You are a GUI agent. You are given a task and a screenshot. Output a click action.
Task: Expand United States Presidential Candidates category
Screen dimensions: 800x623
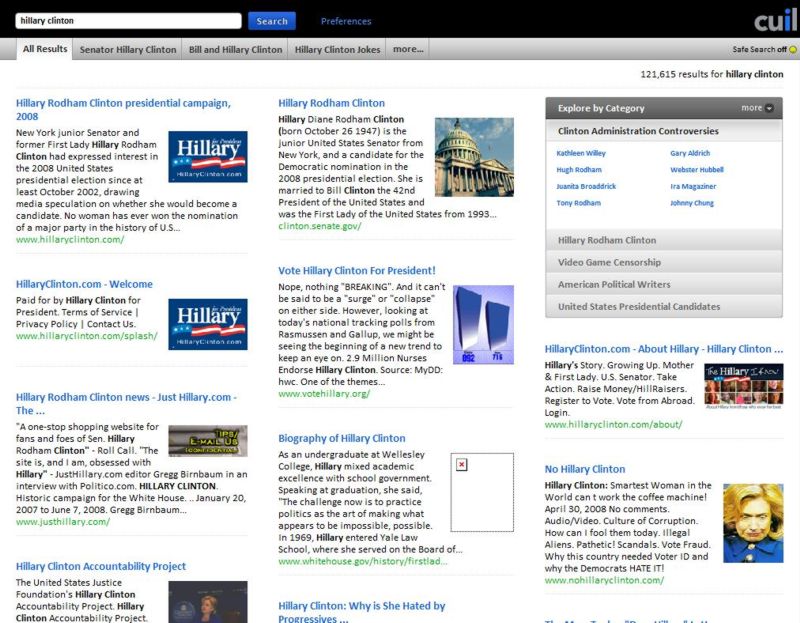pos(664,307)
